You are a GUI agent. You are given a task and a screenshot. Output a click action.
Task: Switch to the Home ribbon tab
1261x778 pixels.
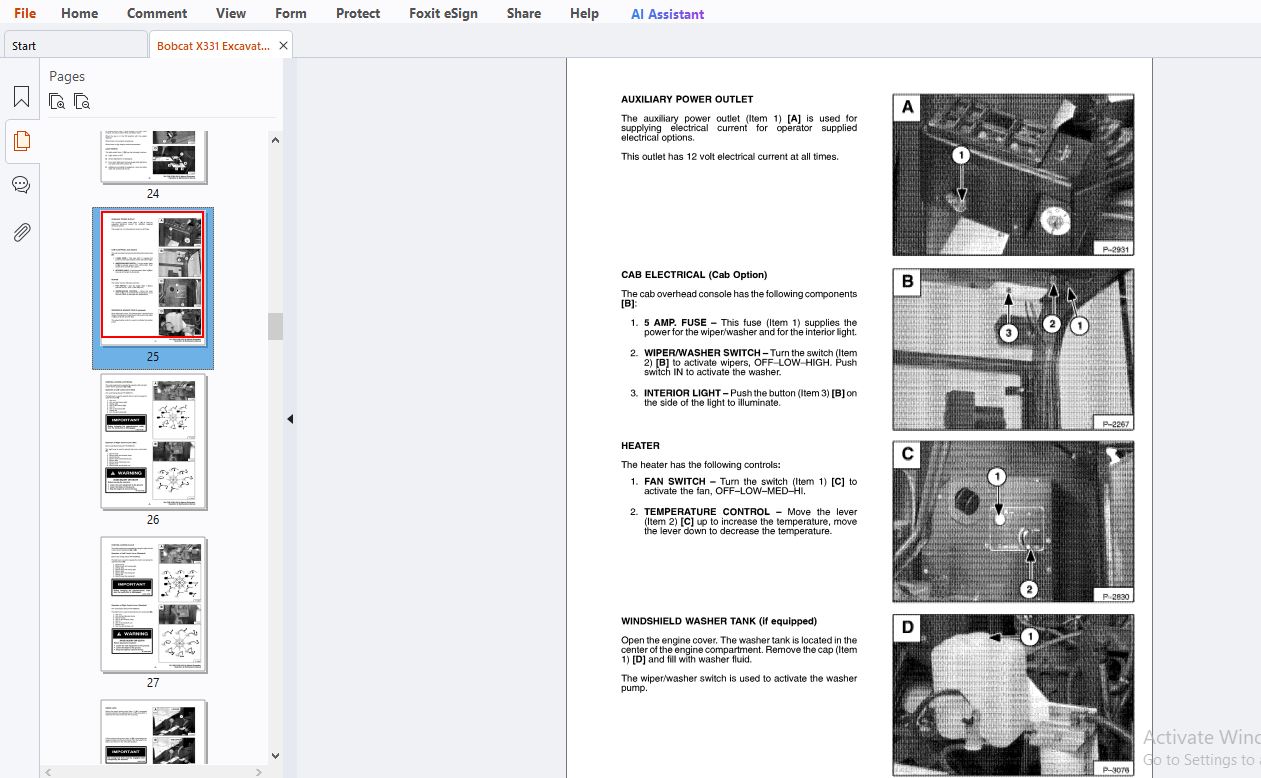[x=79, y=13]
